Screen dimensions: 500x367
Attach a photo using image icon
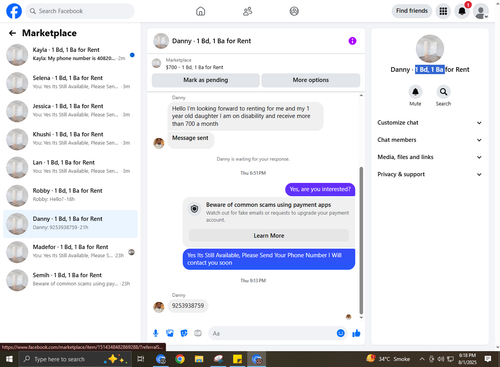pyautogui.click(x=170, y=333)
